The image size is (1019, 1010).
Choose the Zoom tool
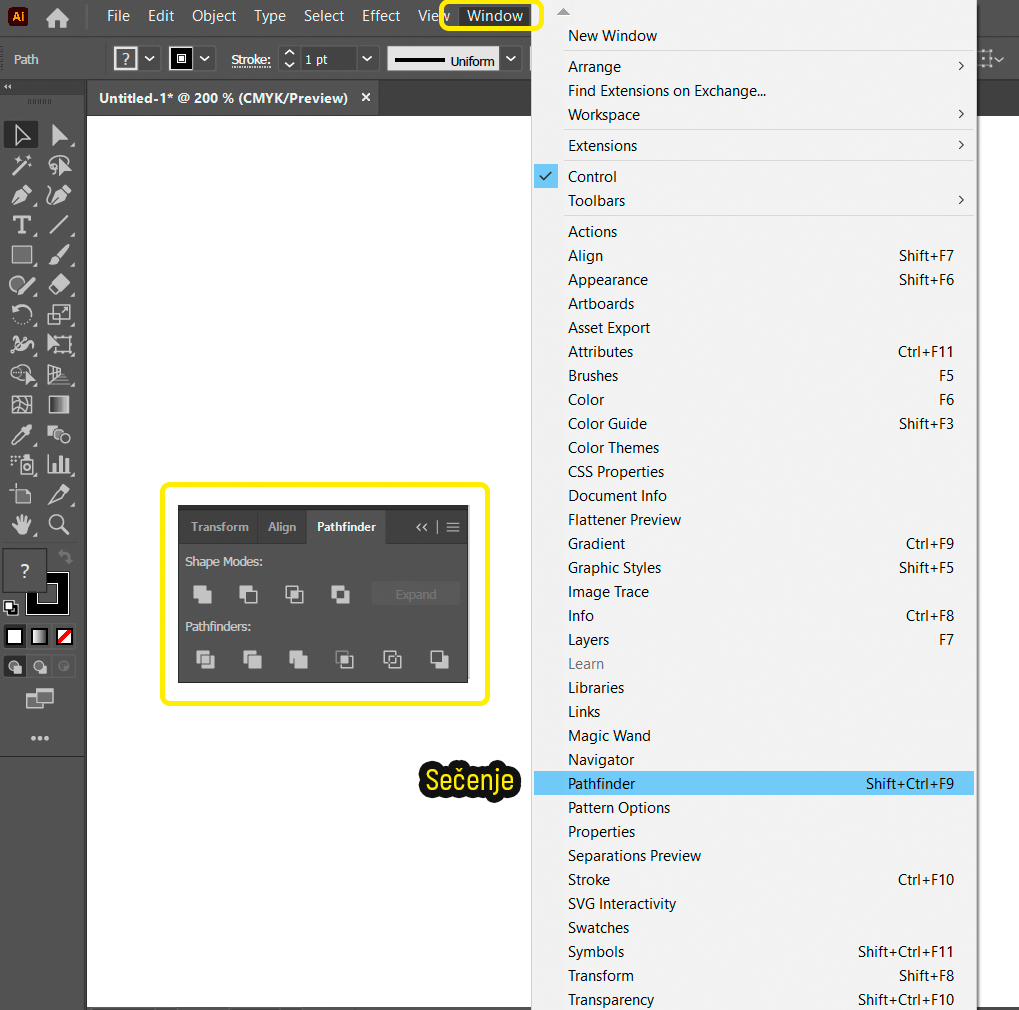tap(59, 524)
